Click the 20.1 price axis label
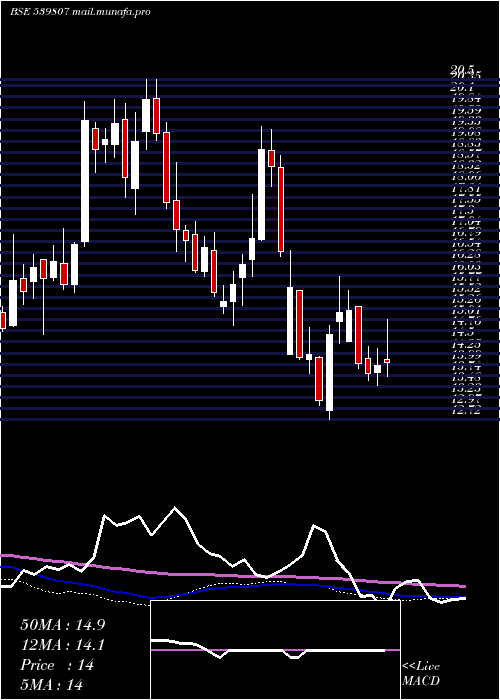This screenshot has width=500, height=700. [462, 88]
